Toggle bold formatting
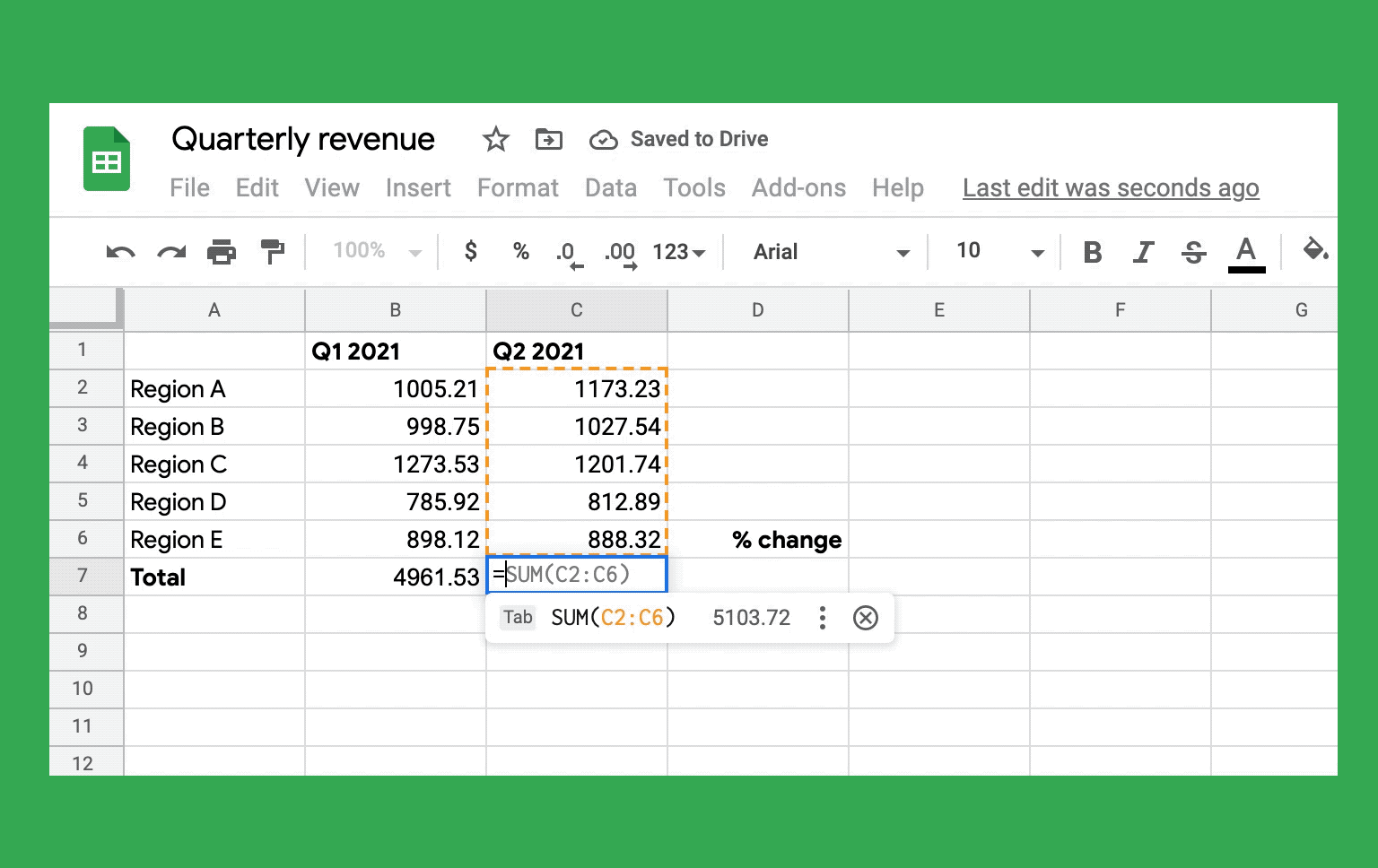 1092,252
